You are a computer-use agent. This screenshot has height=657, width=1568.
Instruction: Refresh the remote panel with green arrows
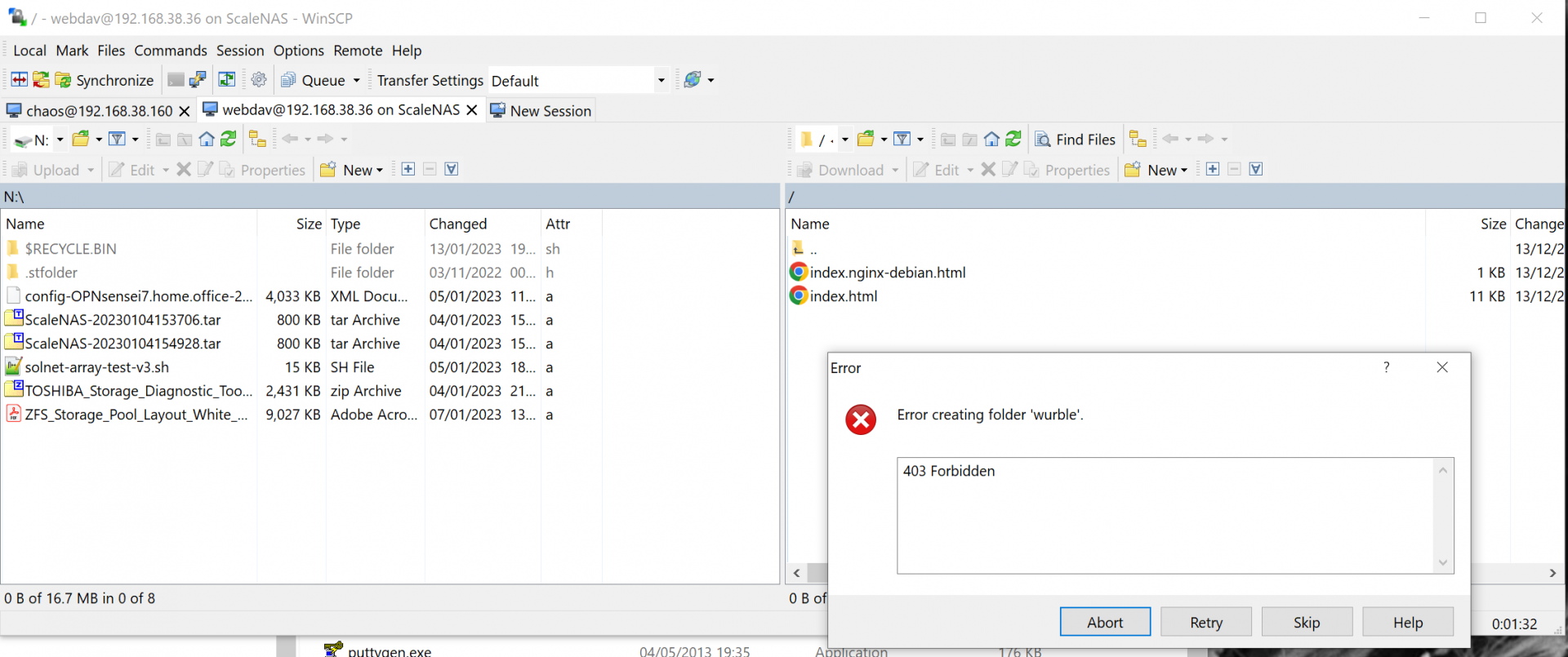point(1013,139)
